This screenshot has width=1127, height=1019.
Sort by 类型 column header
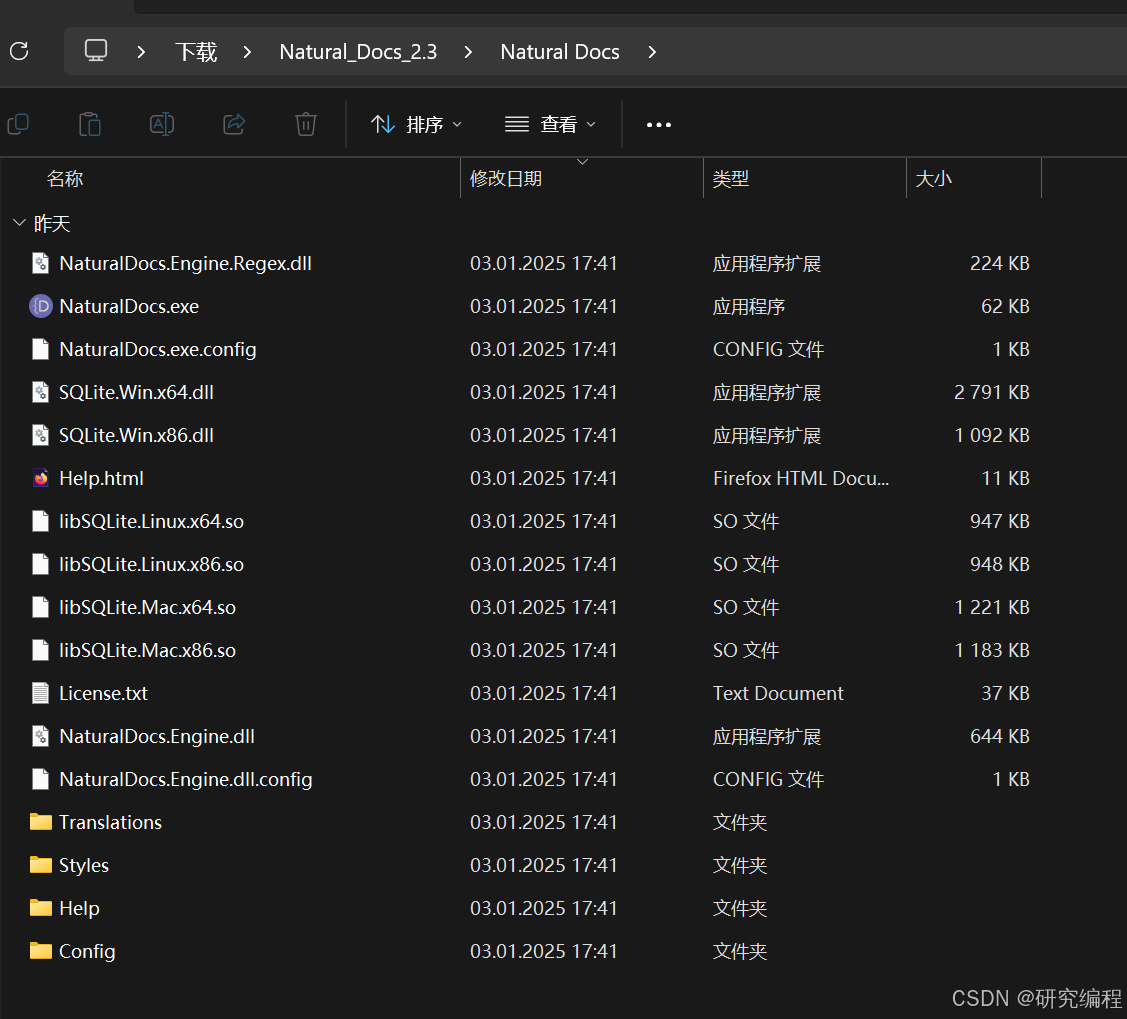coord(730,178)
